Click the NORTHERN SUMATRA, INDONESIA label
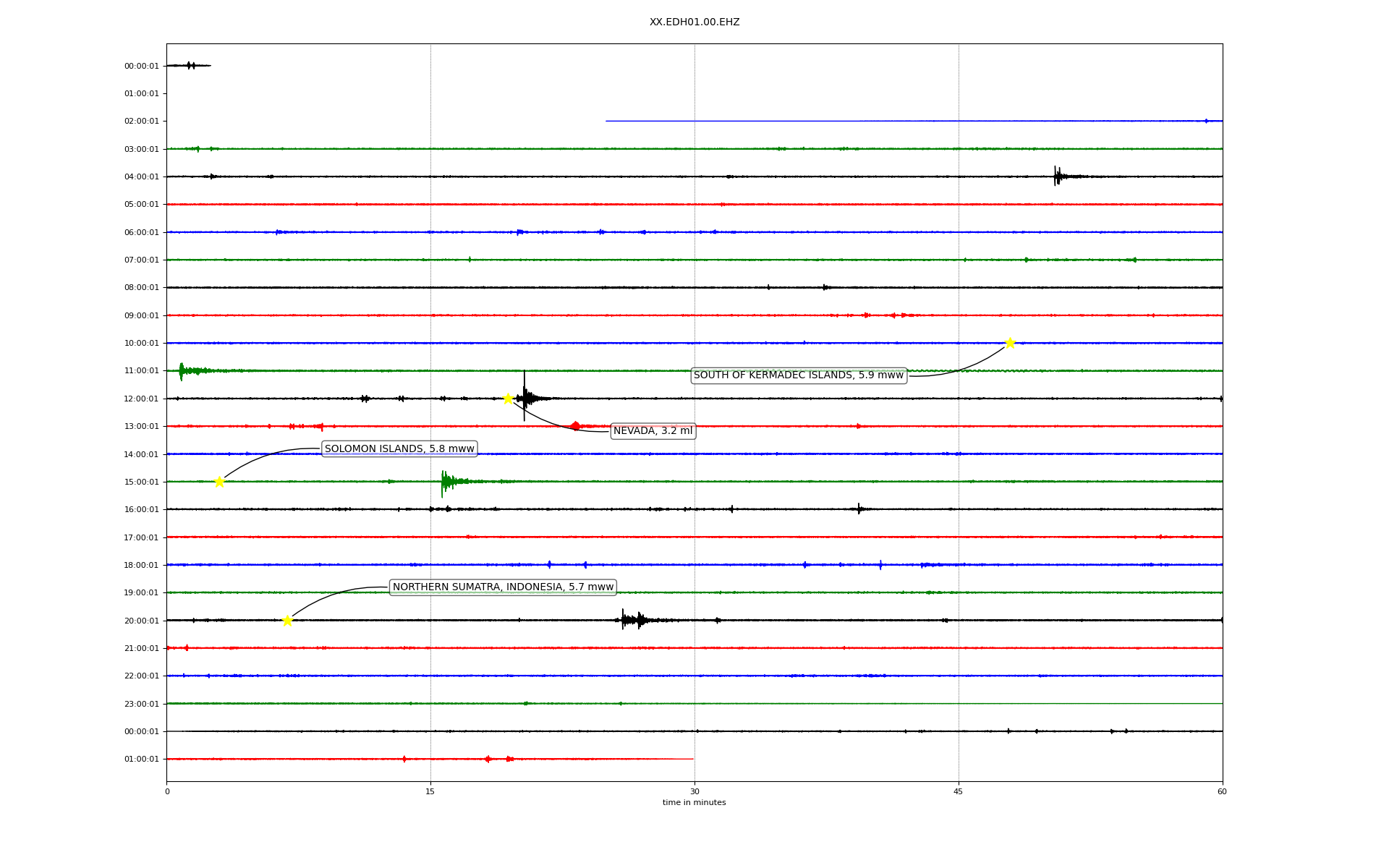 [x=503, y=587]
